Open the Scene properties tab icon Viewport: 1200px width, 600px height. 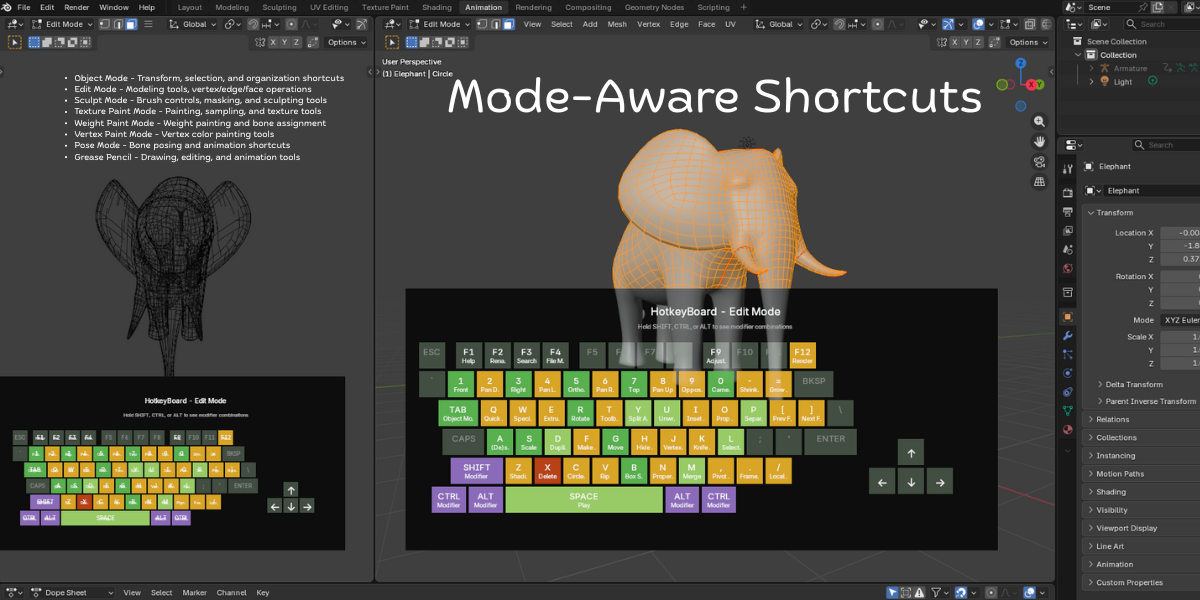coord(1068,250)
